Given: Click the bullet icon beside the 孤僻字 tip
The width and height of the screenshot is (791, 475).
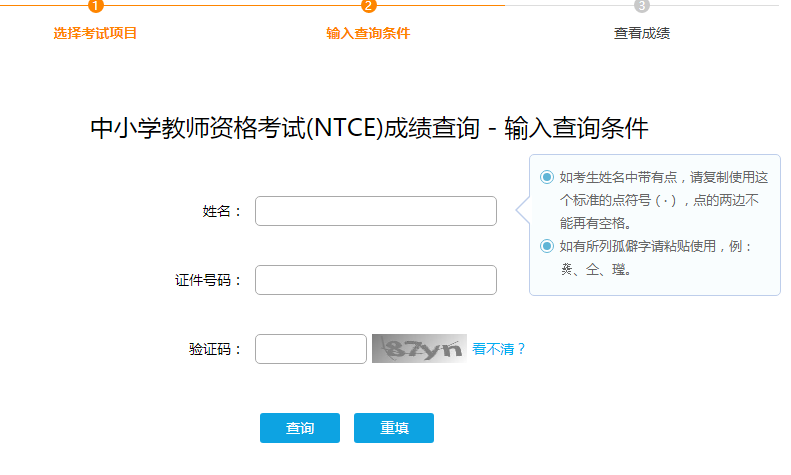Looking at the screenshot, I should click(546, 246).
